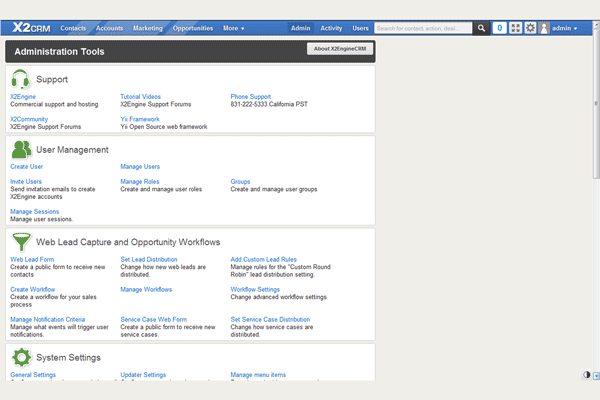Go to the Opportunities module
The image size is (600, 400).
point(192,28)
